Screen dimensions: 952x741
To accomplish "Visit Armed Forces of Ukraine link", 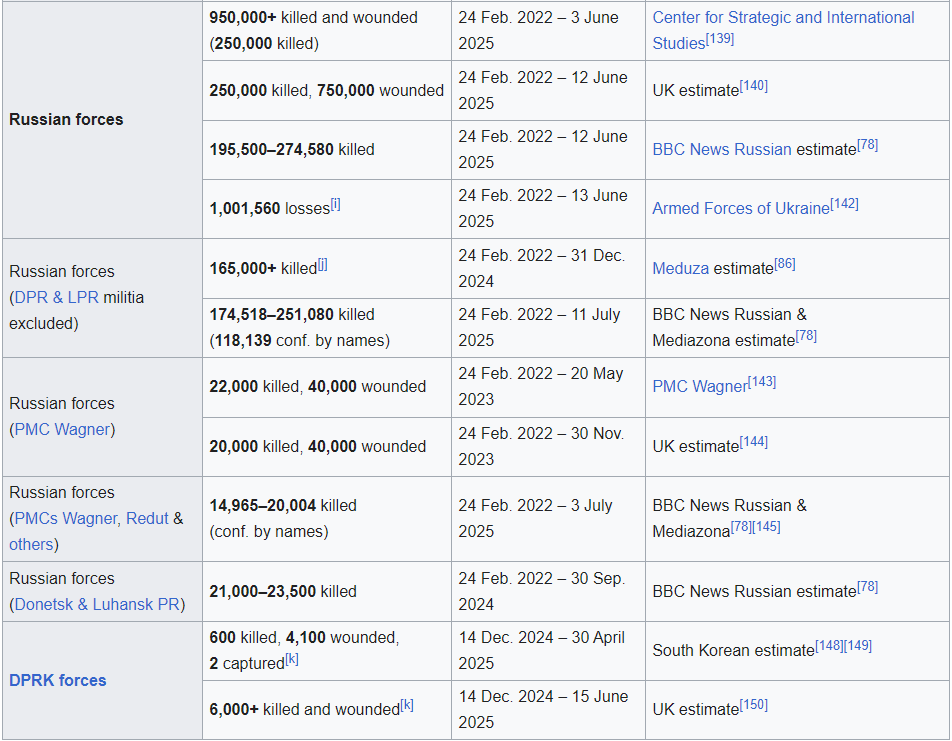I will point(741,208).
